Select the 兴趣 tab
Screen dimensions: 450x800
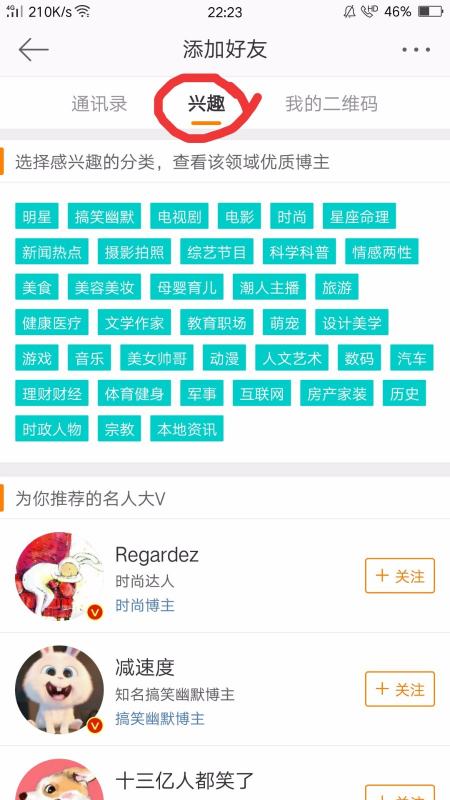[x=206, y=104]
